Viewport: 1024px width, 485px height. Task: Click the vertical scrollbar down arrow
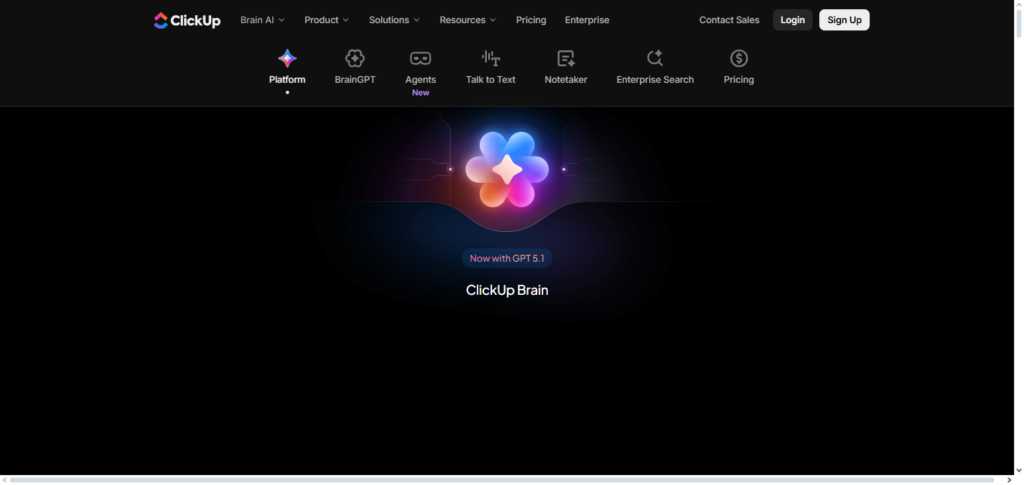[x=1019, y=470]
